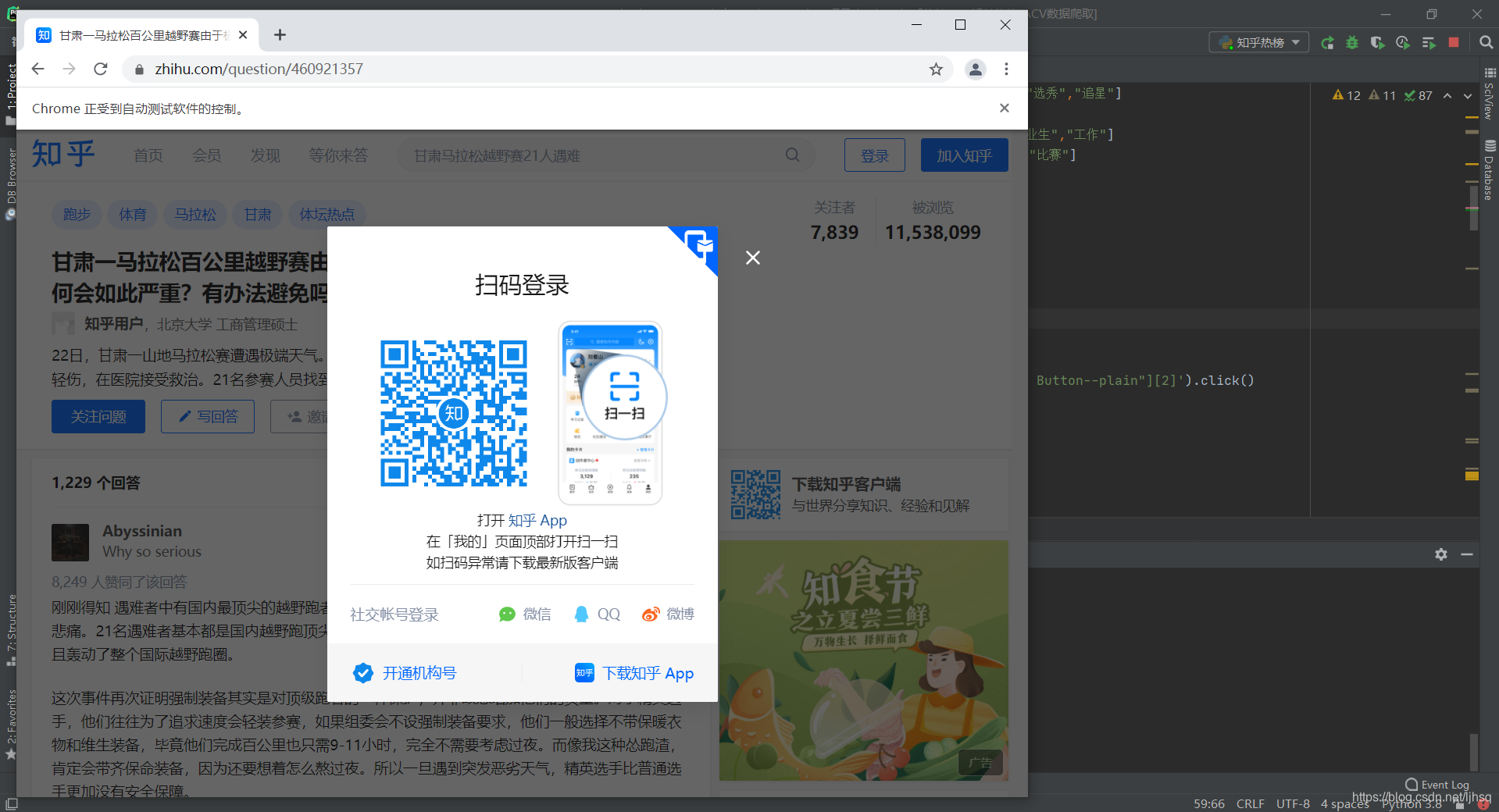This screenshot has width=1499, height=812.
Task: Open the 发现 nav item
Action: 265,155
